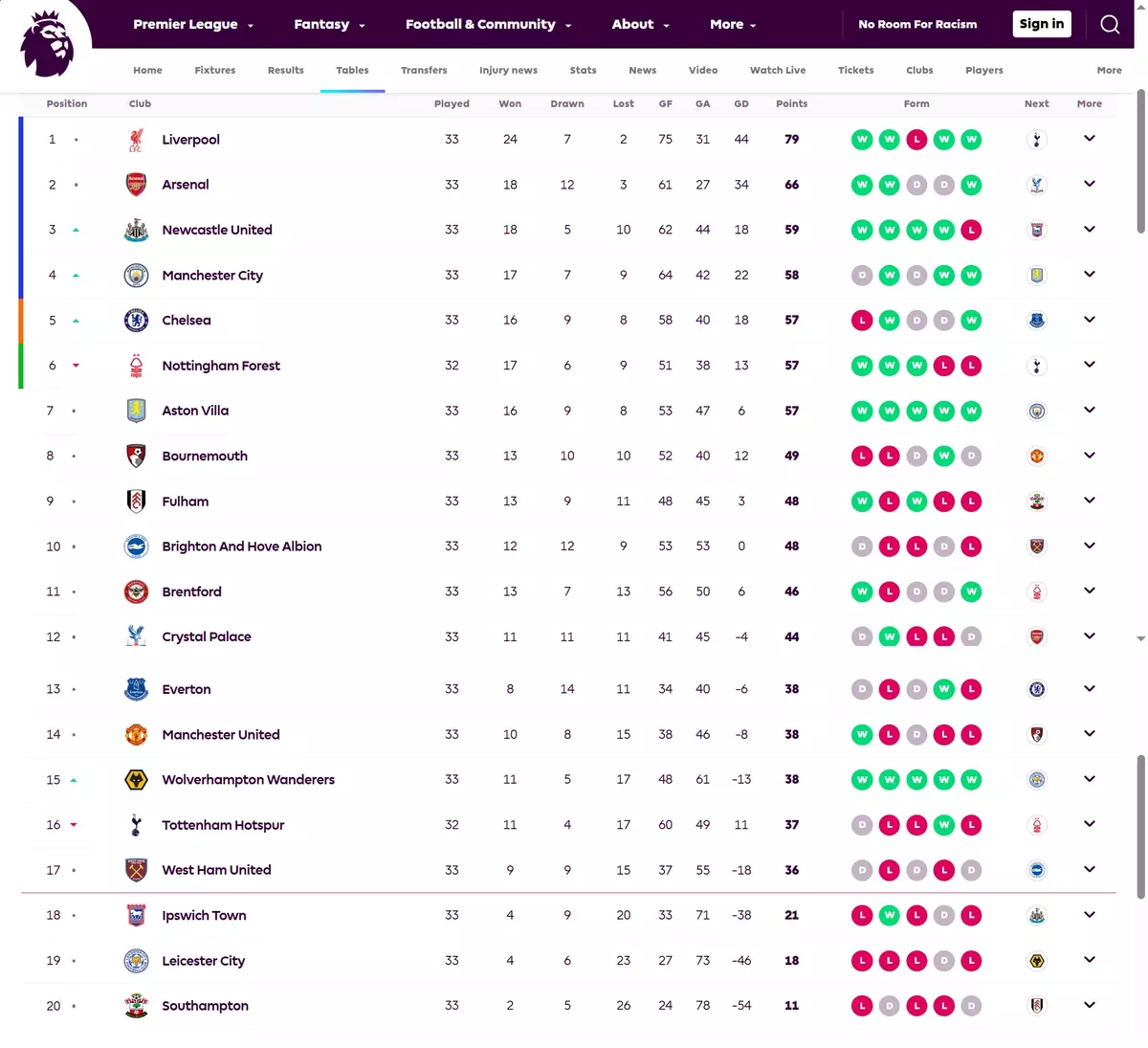The height and width of the screenshot is (1048, 1148).
Task: Open the Players link
Action: pos(984,70)
